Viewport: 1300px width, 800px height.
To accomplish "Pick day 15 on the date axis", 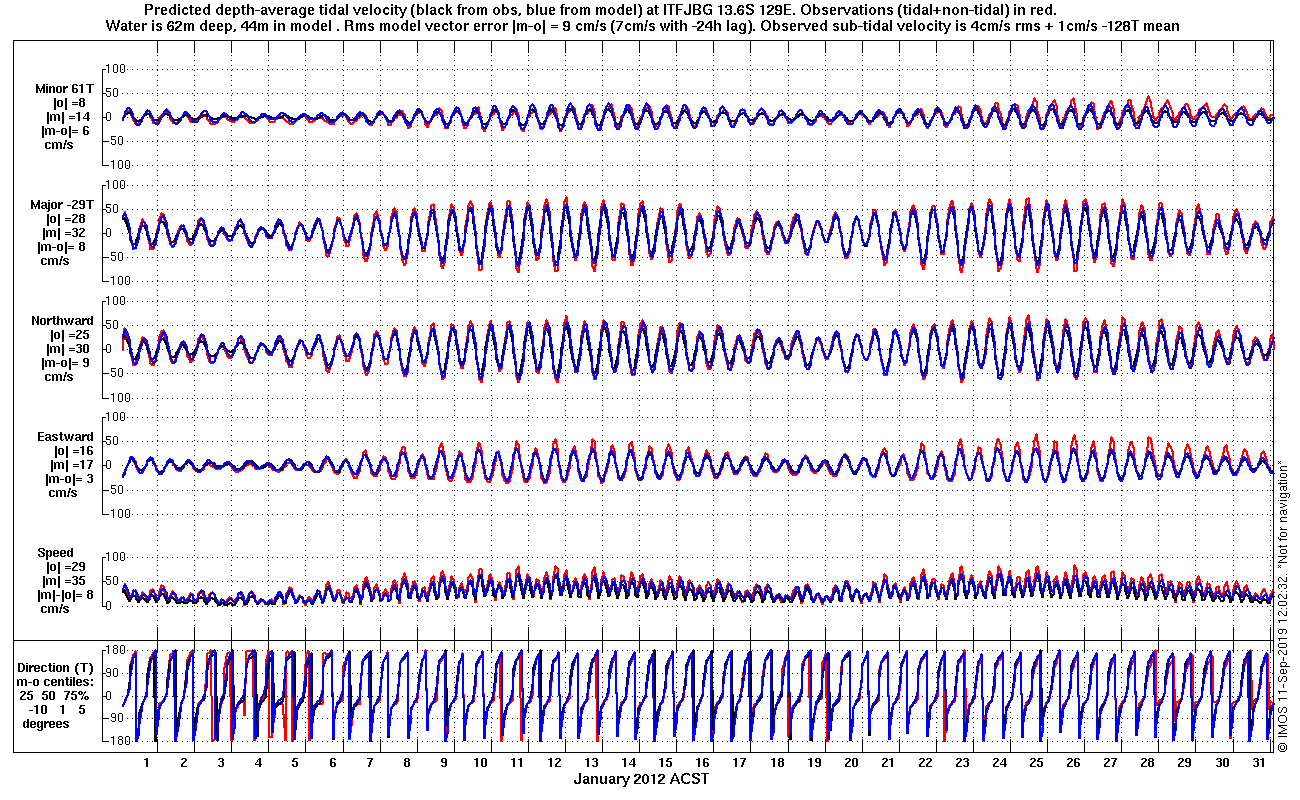I will pos(665,762).
